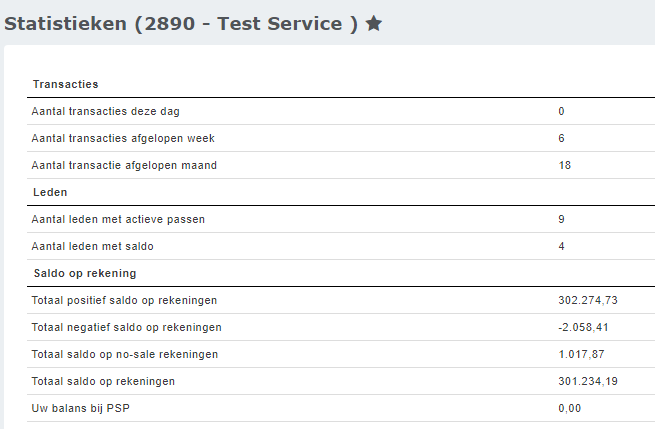Select the Saldo op rekening section header
This screenshot has width=655, height=429.
[x=84, y=272]
